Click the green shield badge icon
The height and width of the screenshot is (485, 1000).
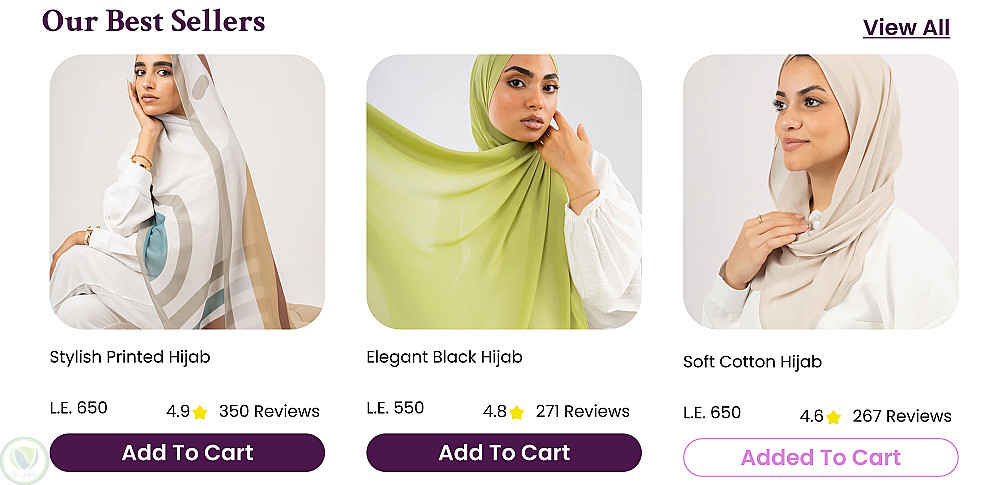(24, 461)
